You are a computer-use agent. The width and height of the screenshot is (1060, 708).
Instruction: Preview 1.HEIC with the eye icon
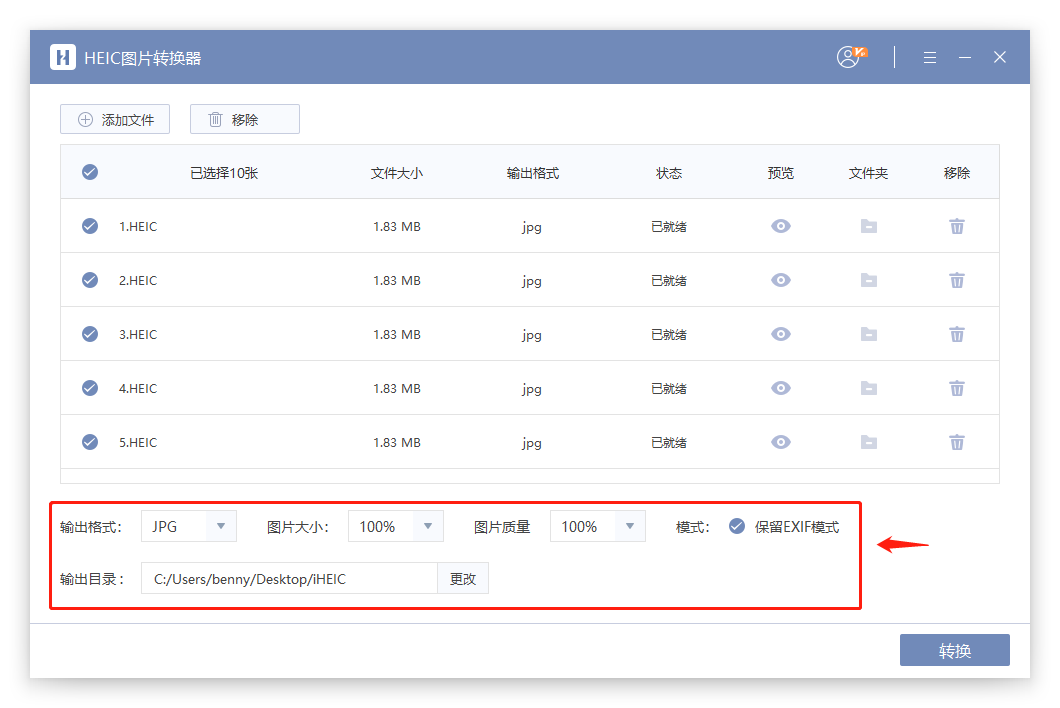click(781, 226)
